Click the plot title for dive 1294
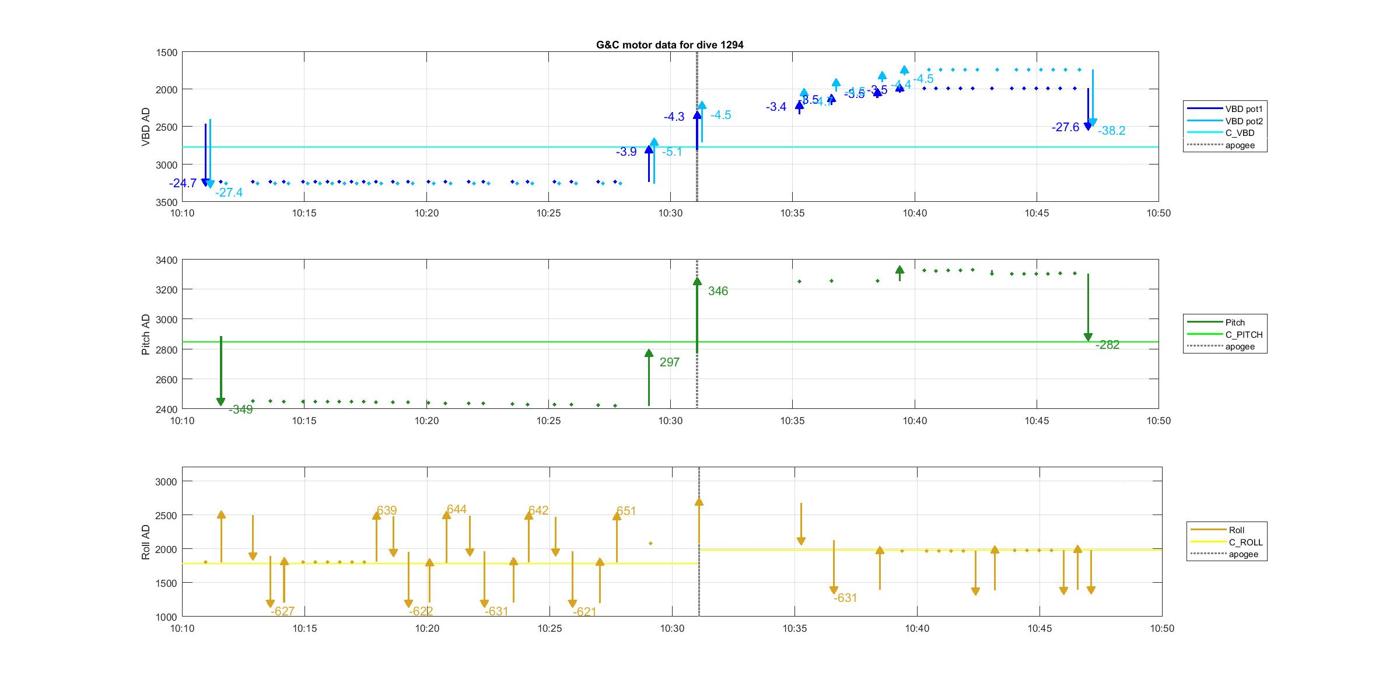1400x693 pixels. point(669,45)
